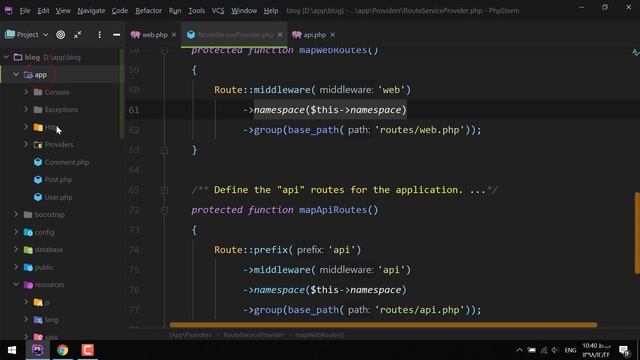Expand the lang folder

(x=26, y=320)
